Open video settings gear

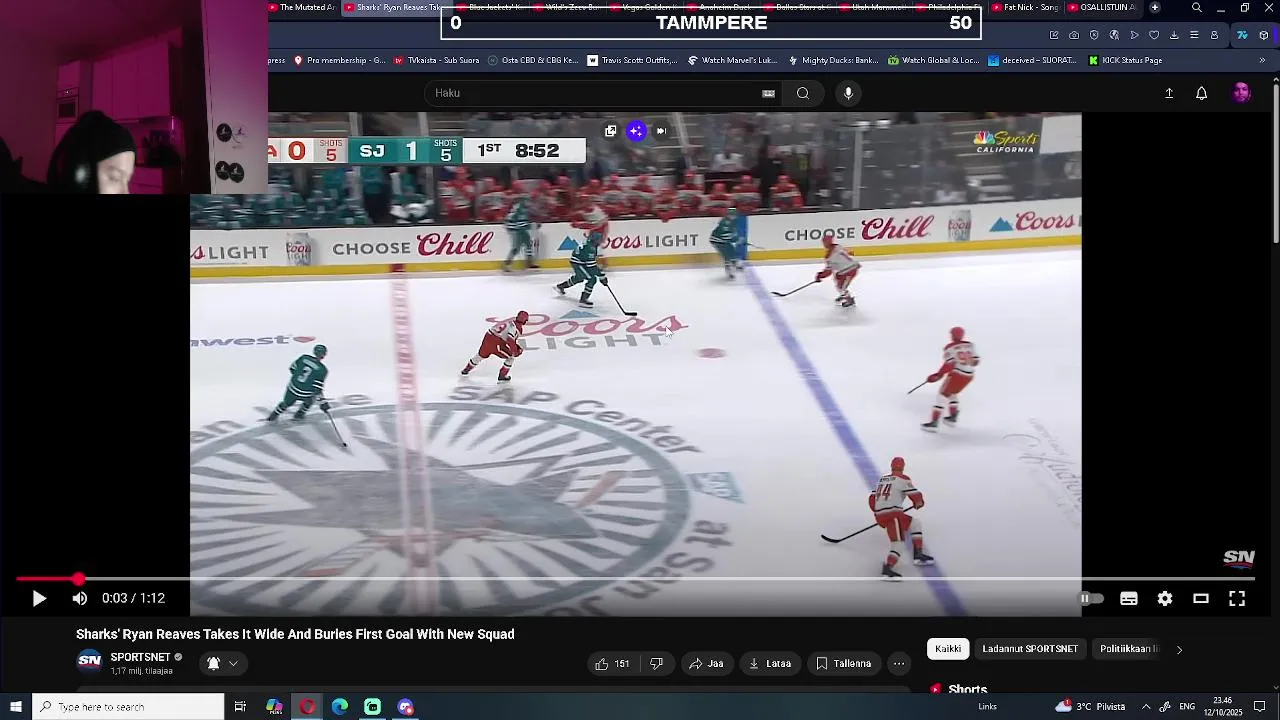click(1165, 598)
